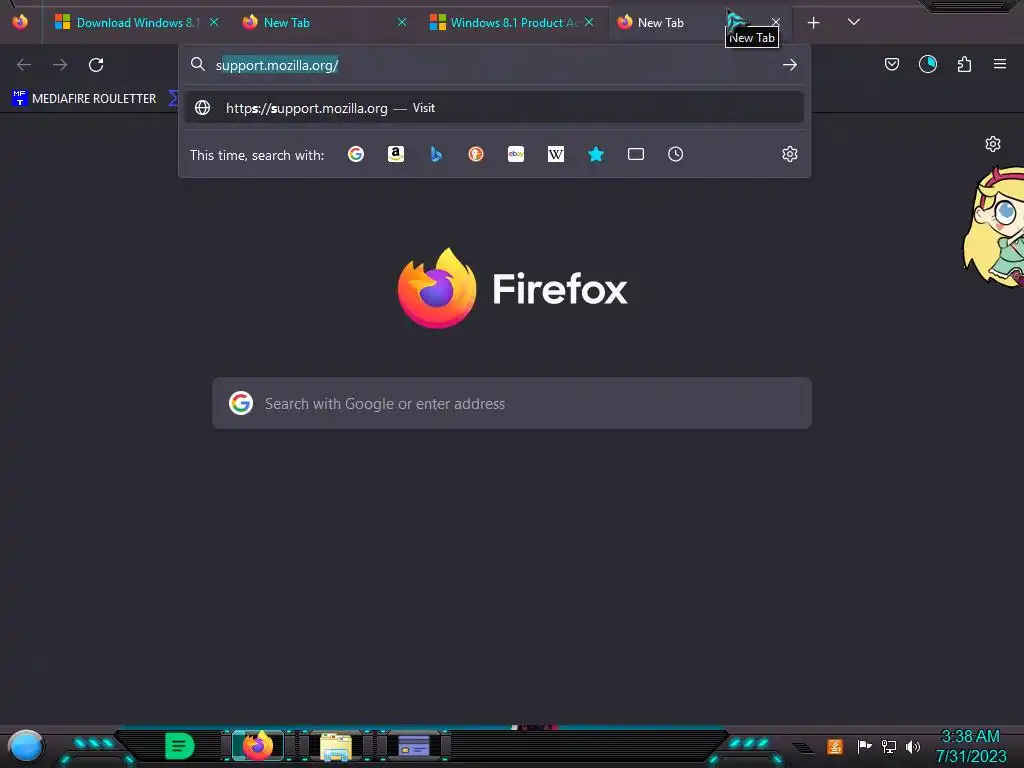The width and height of the screenshot is (1024, 768).
Task: Open volume speaker tray icon
Action: coord(912,746)
